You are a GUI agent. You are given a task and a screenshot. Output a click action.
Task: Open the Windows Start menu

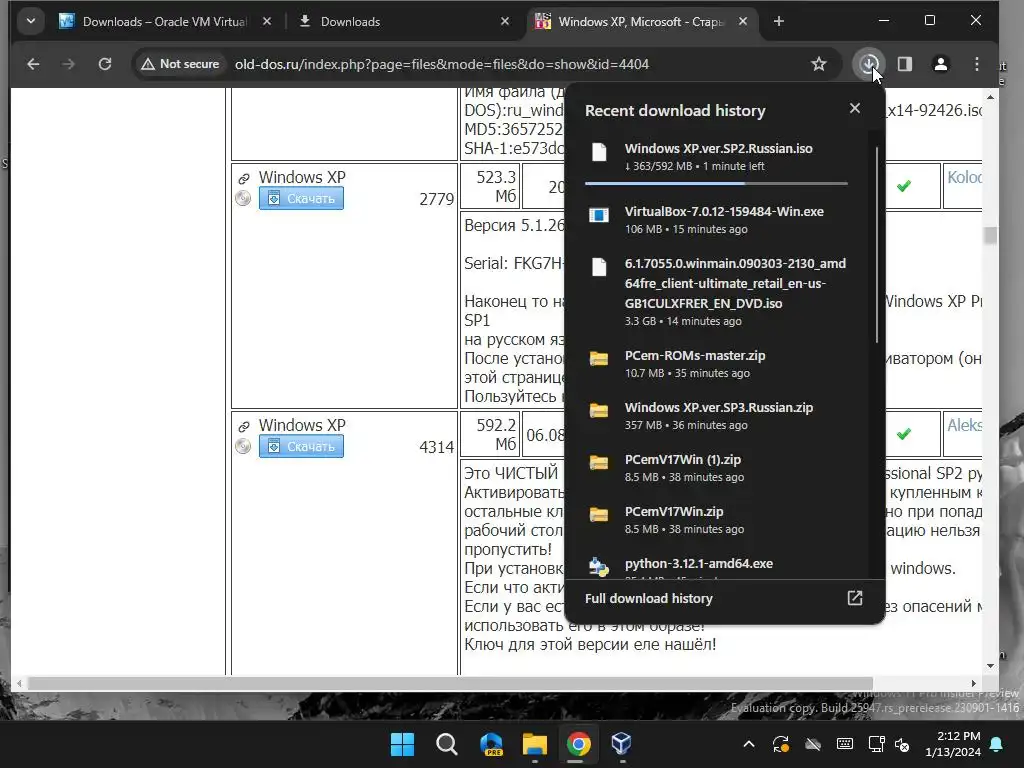(x=402, y=744)
